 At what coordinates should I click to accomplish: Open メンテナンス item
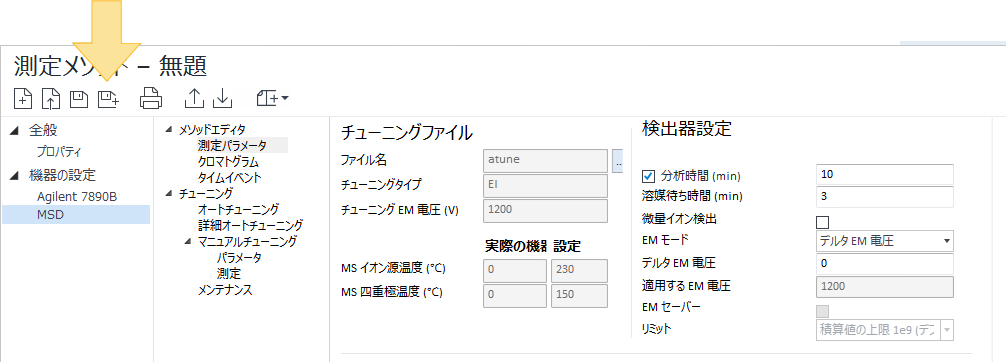pos(225,290)
